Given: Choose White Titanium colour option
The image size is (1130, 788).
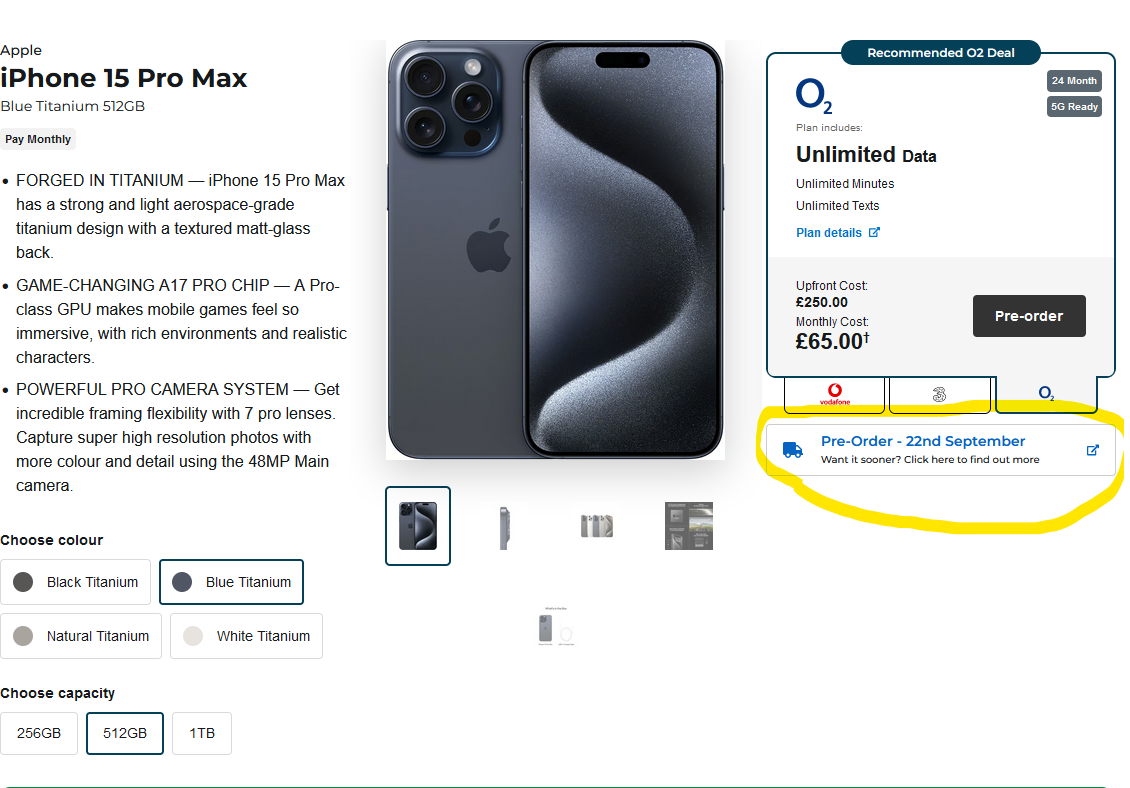Looking at the screenshot, I should [246, 636].
